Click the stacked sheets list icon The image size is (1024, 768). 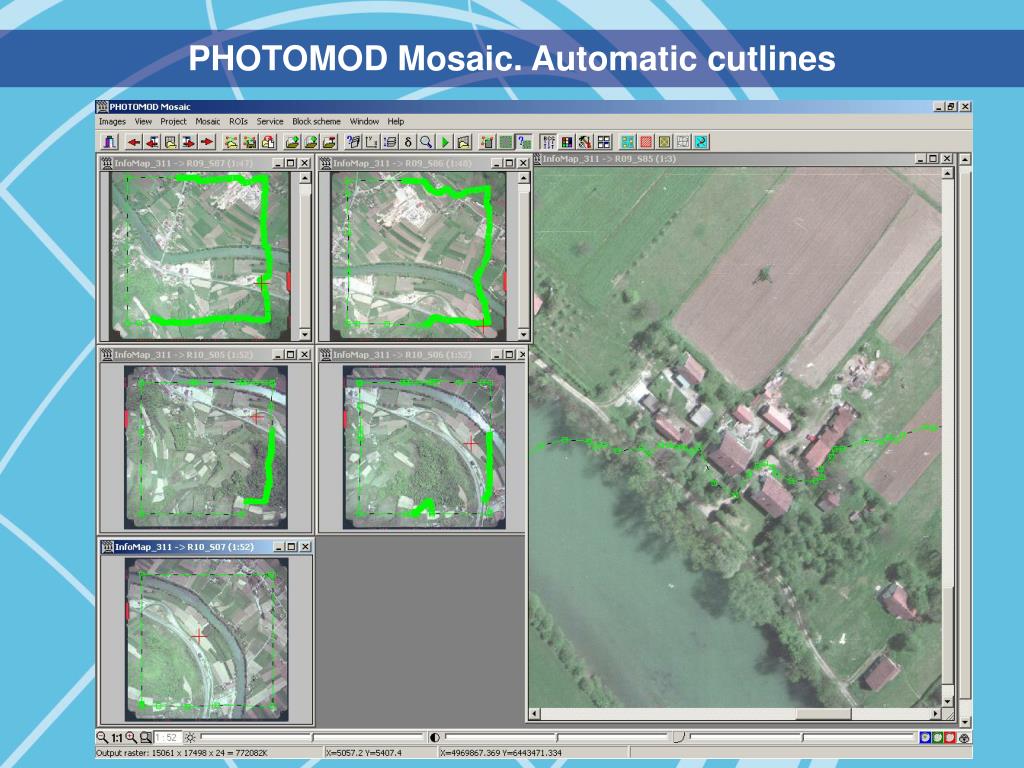point(390,142)
